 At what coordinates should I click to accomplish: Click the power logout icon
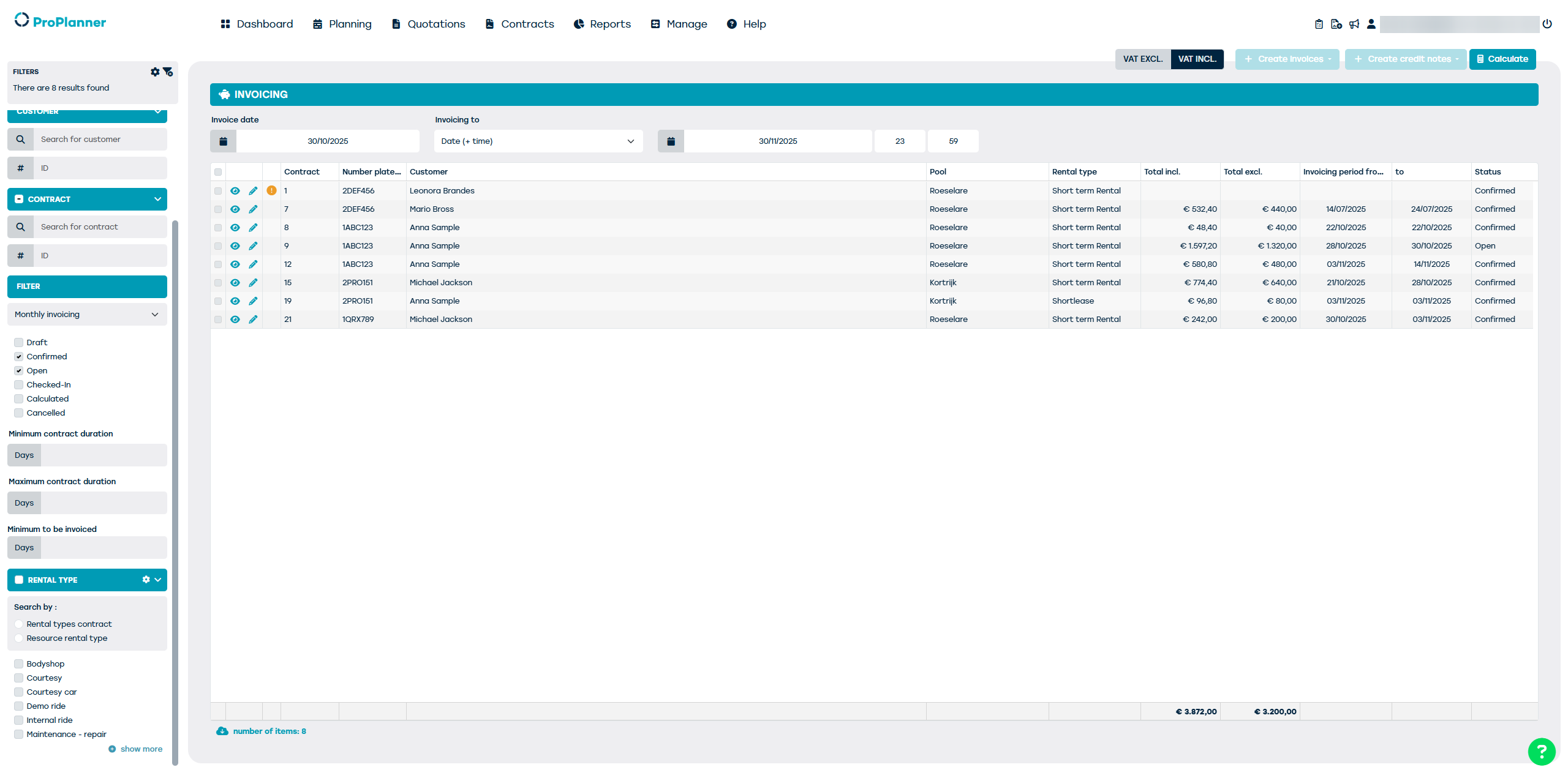(1547, 24)
